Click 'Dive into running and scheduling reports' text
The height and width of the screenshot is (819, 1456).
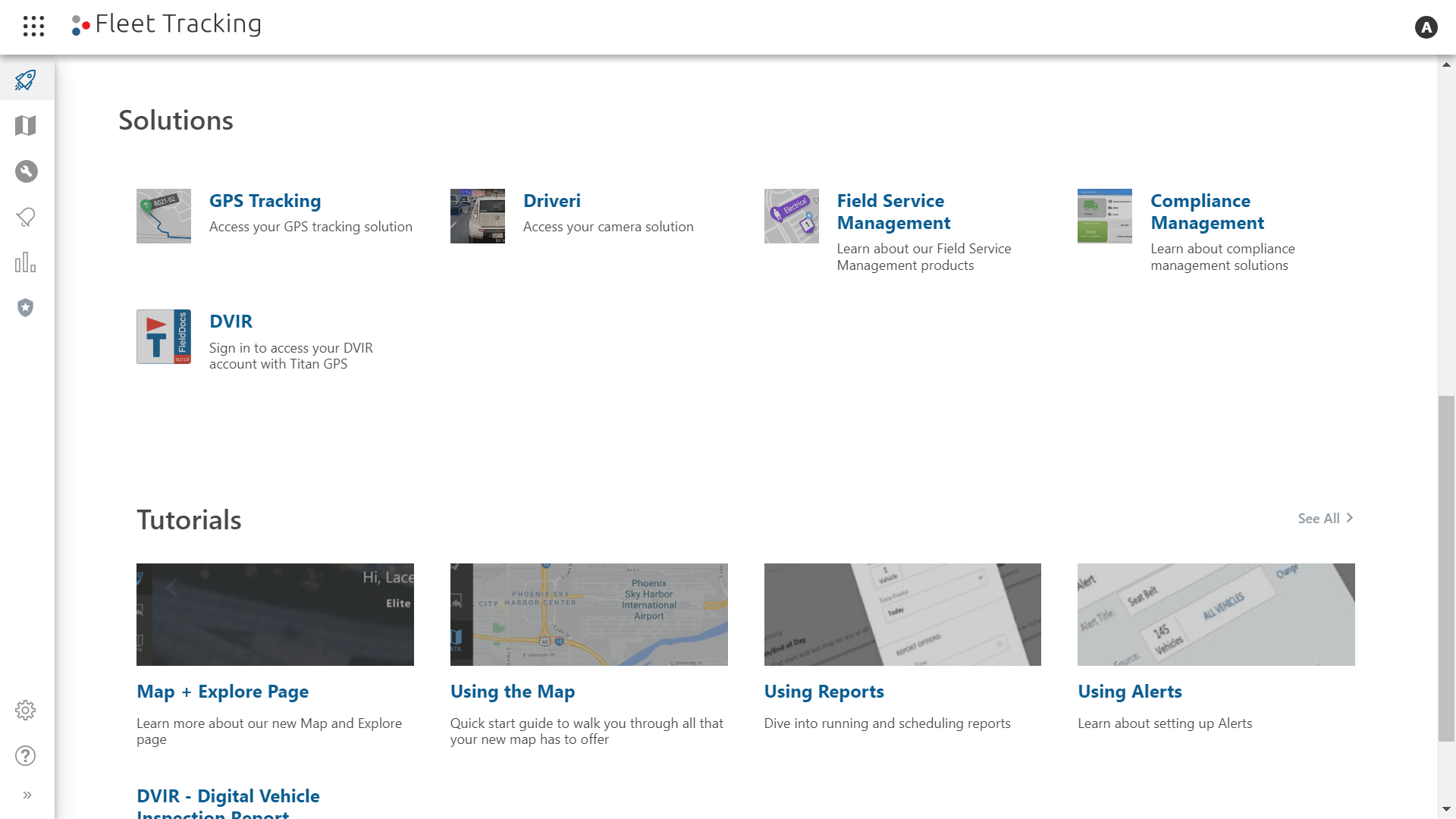[887, 723]
